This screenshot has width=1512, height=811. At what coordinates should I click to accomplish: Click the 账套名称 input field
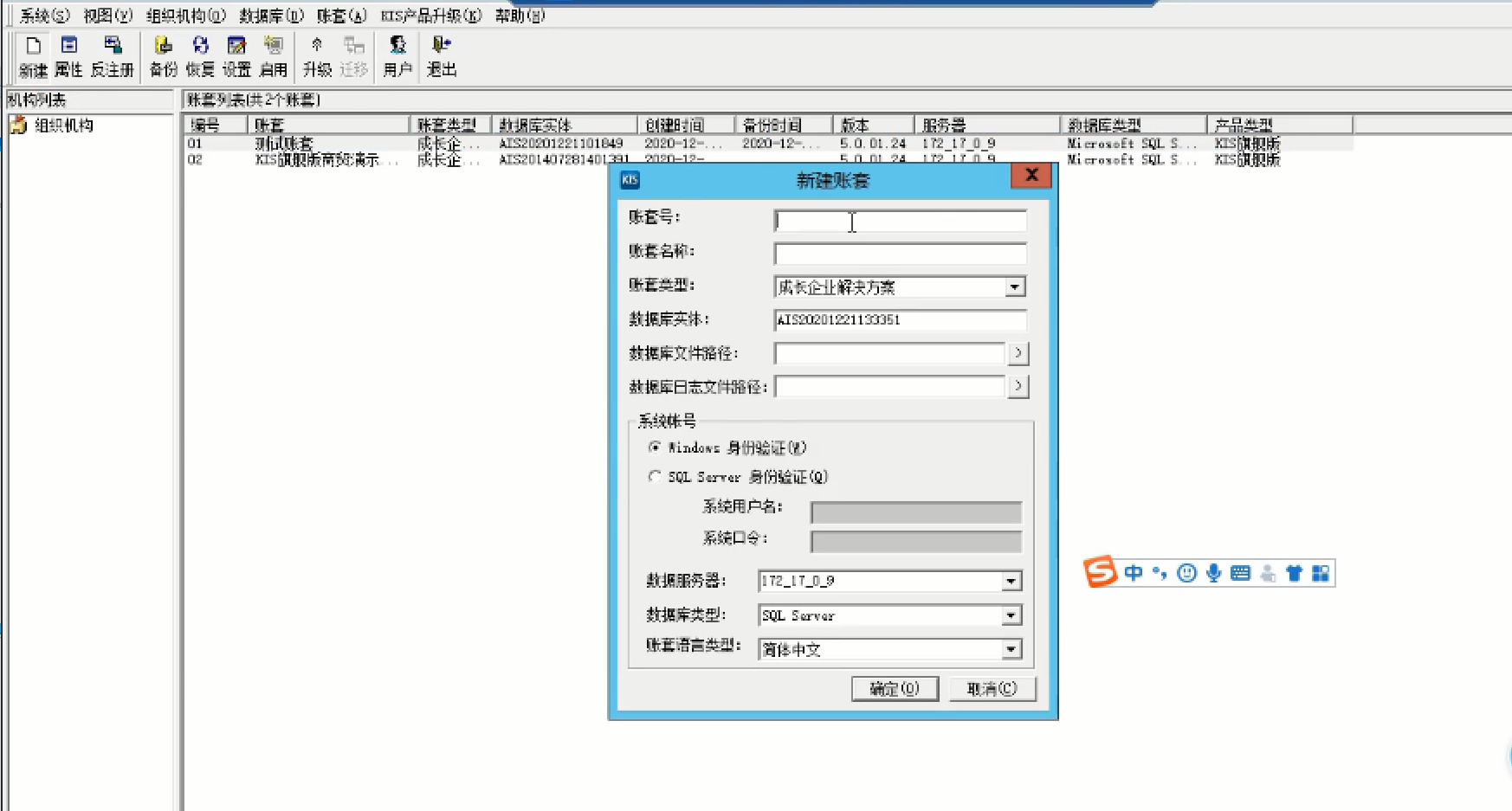tap(900, 254)
